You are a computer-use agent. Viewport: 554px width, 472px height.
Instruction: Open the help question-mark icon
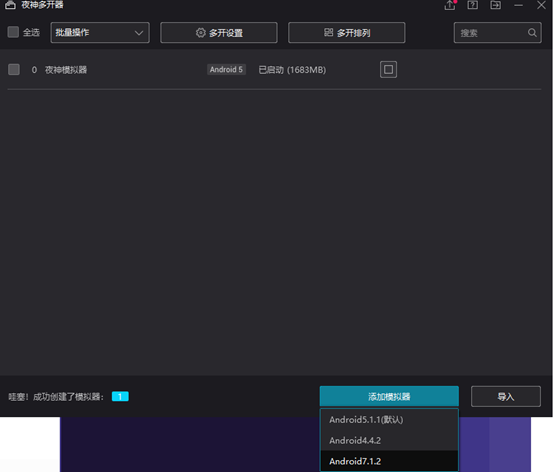(x=473, y=5)
